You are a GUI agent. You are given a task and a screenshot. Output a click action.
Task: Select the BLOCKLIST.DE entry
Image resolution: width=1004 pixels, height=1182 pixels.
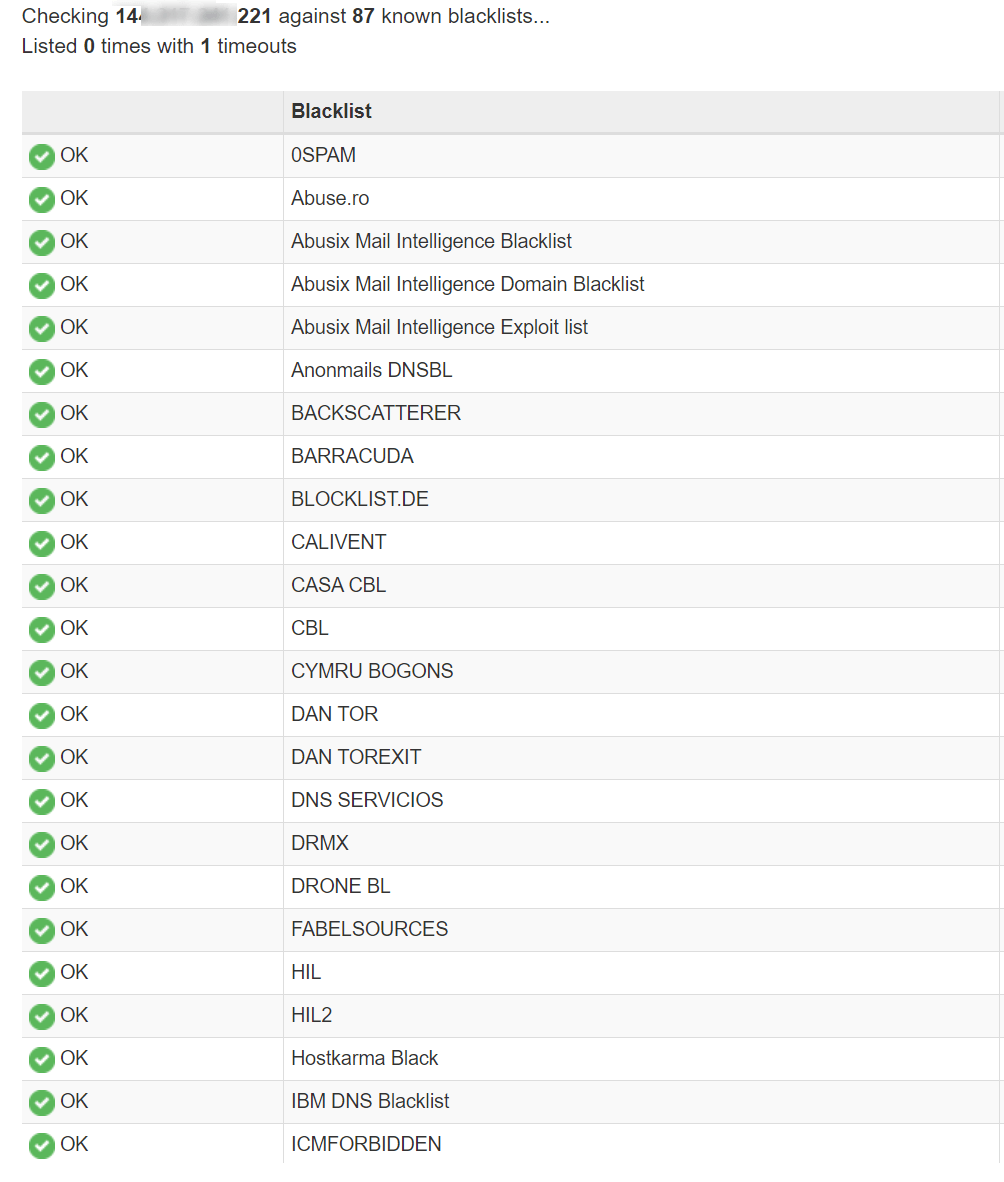[359, 499]
